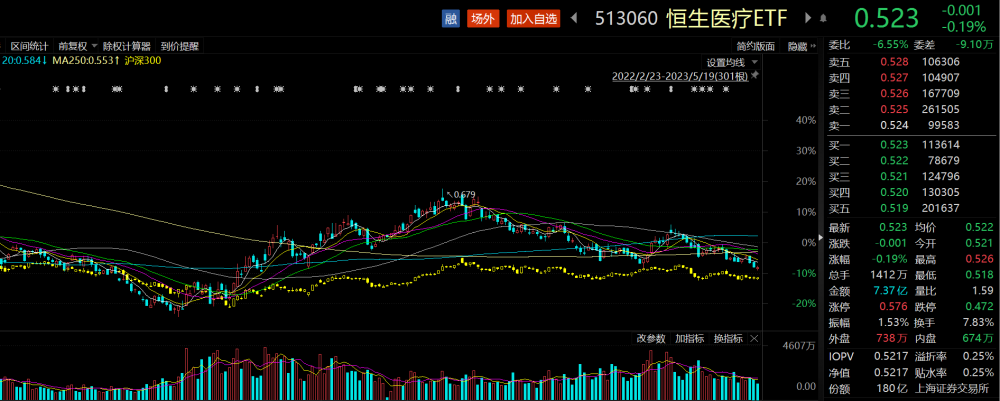Open the 前复权 adjustment dropdown

click(73, 46)
